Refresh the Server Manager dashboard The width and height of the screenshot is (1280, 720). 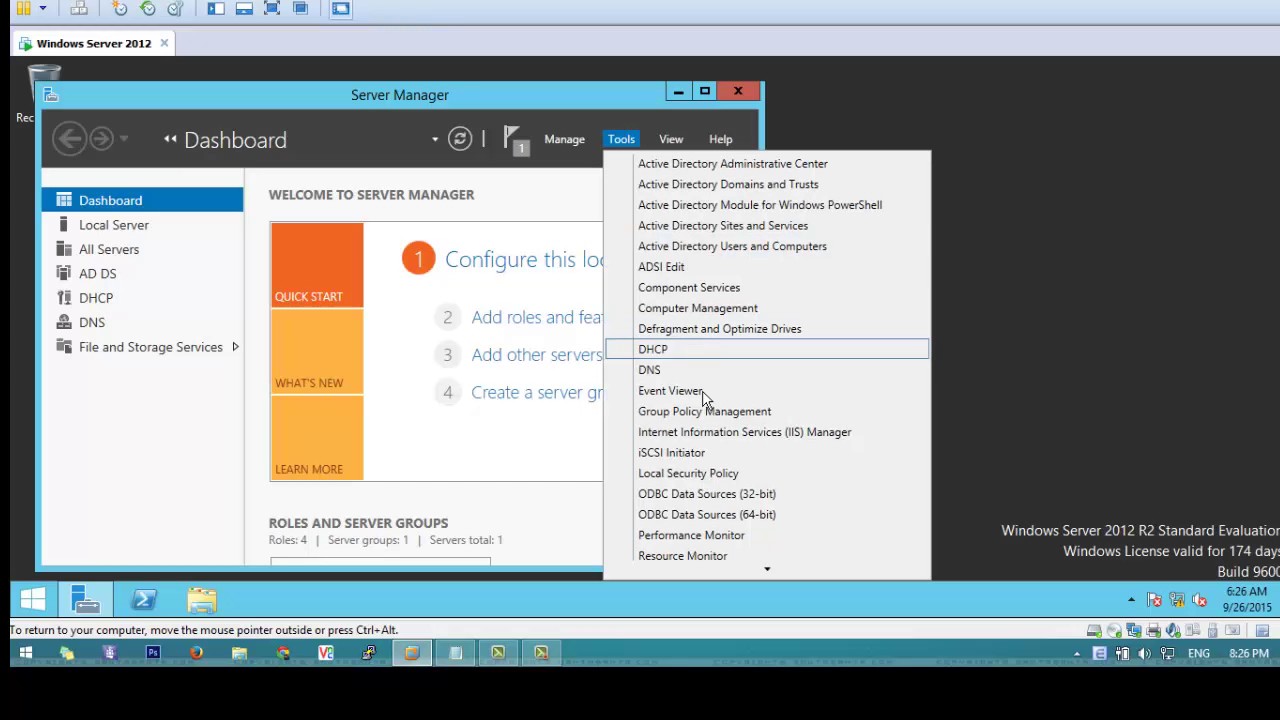coord(460,139)
